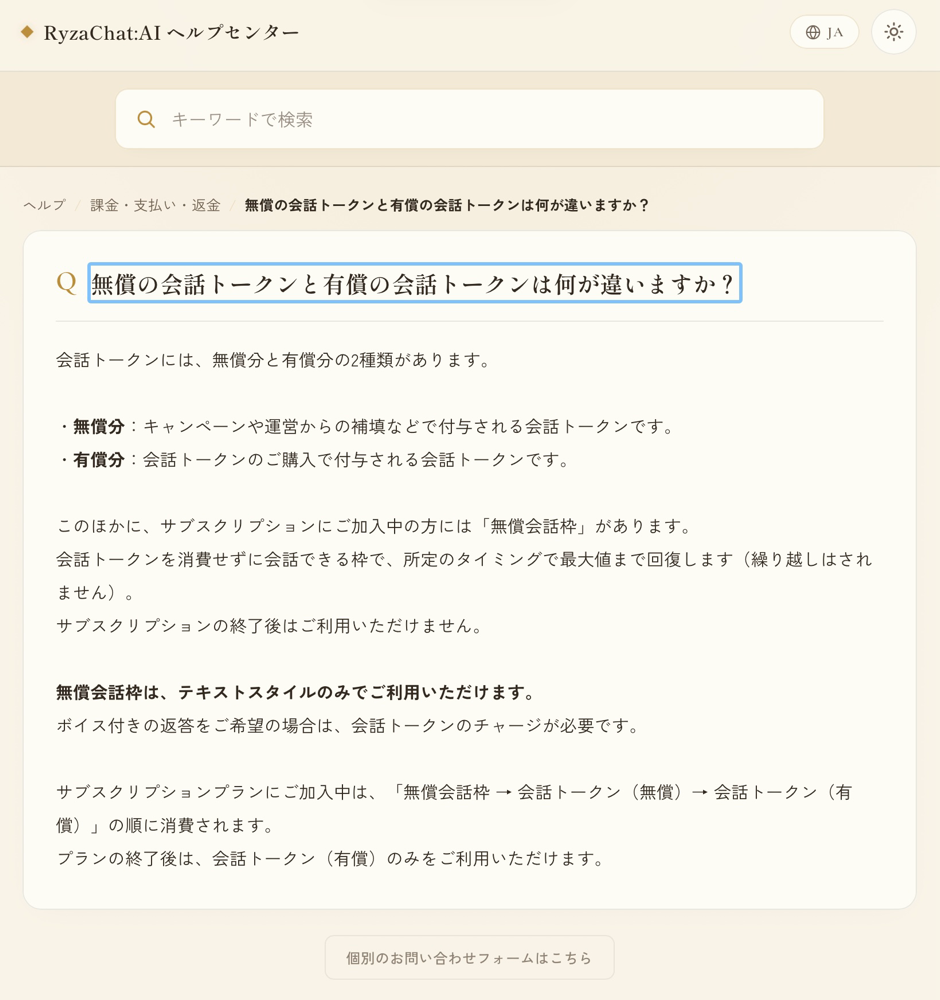
Task: Click the RyzaChat:AI ヘルプセンター header title
Action: click(171, 33)
